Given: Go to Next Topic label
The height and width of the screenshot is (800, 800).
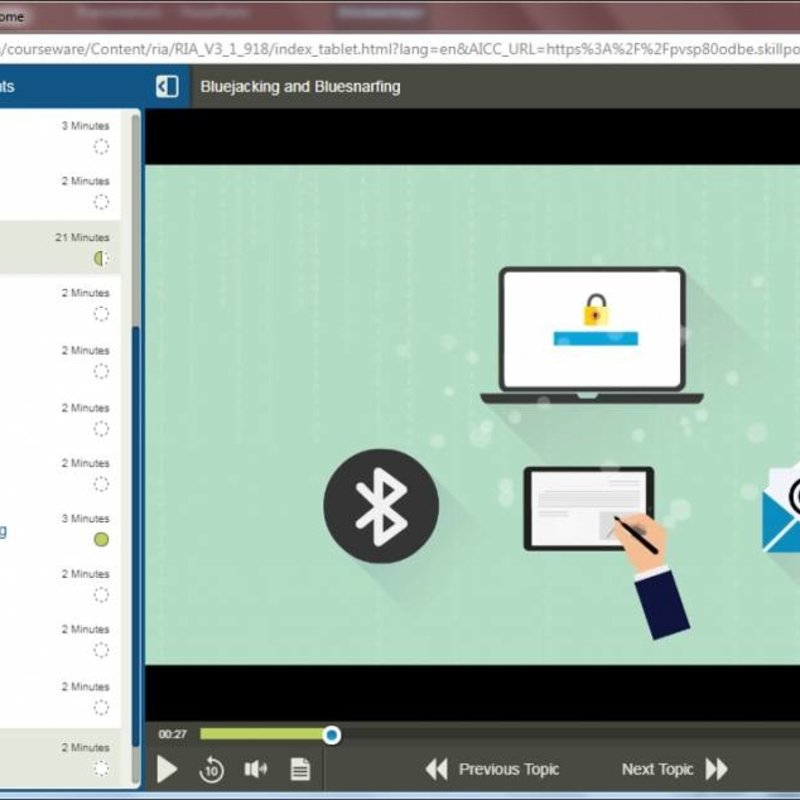Looking at the screenshot, I should [657, 769].
